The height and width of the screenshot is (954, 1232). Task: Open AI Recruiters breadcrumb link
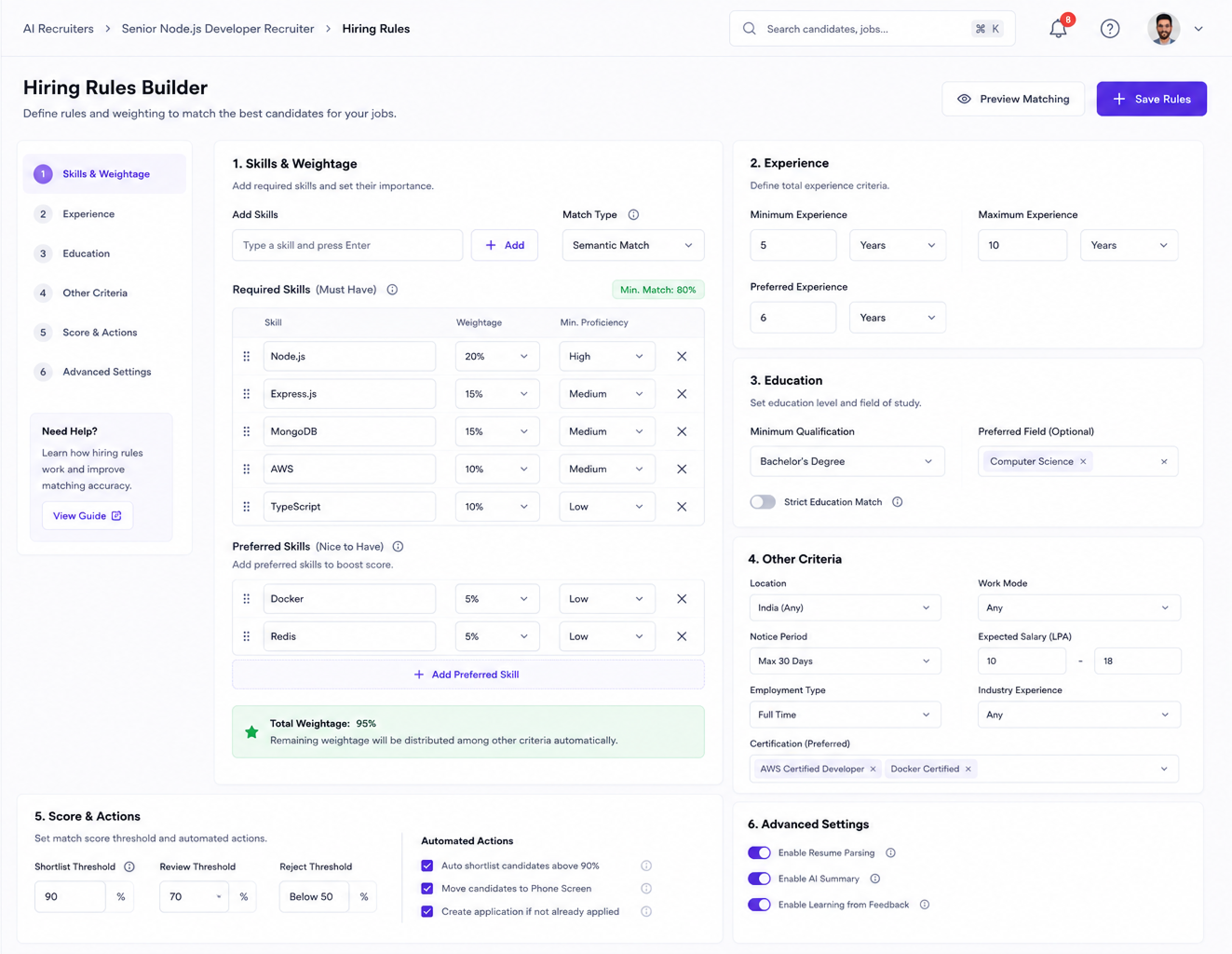(59, 29)
